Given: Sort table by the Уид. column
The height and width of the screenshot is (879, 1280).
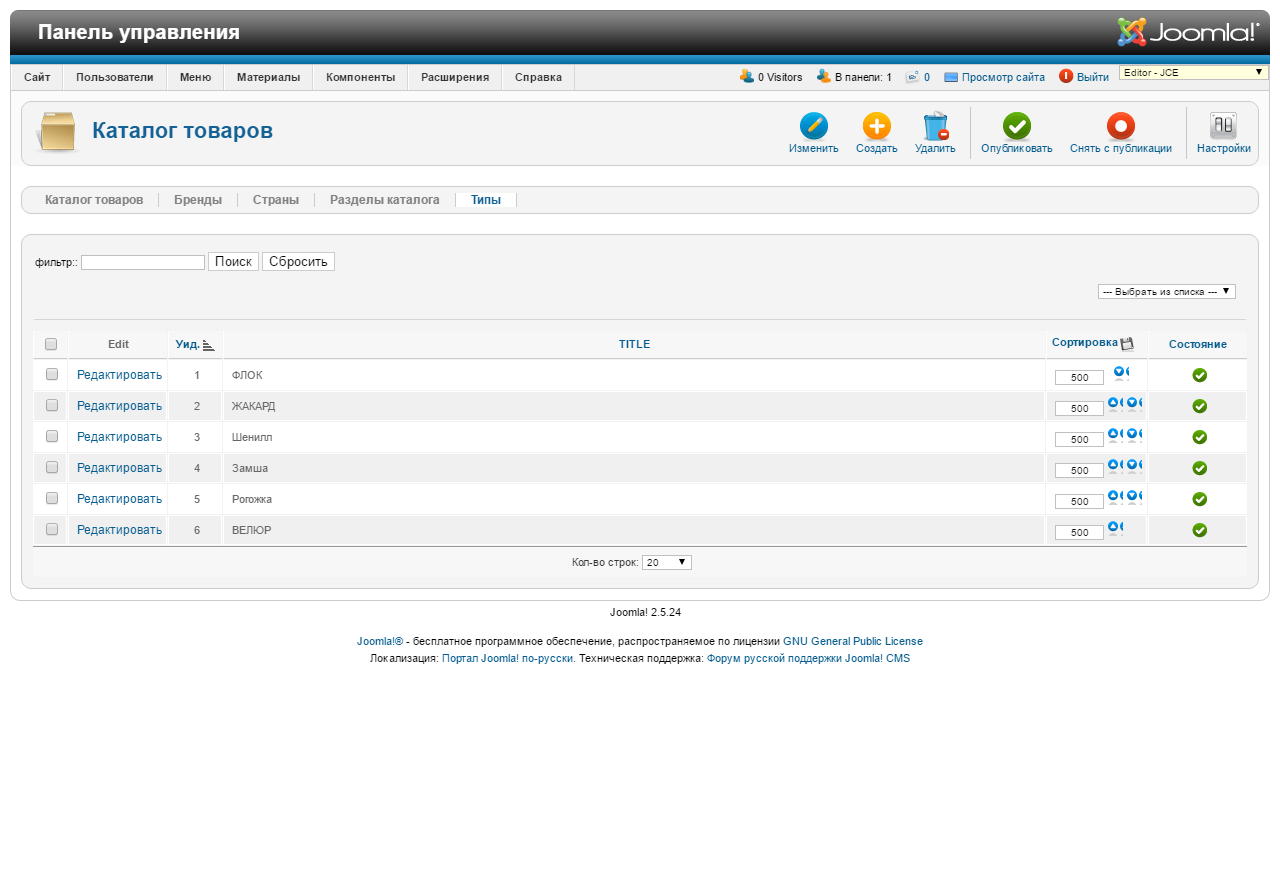Looking at the screenshot, I should (188, 344).
